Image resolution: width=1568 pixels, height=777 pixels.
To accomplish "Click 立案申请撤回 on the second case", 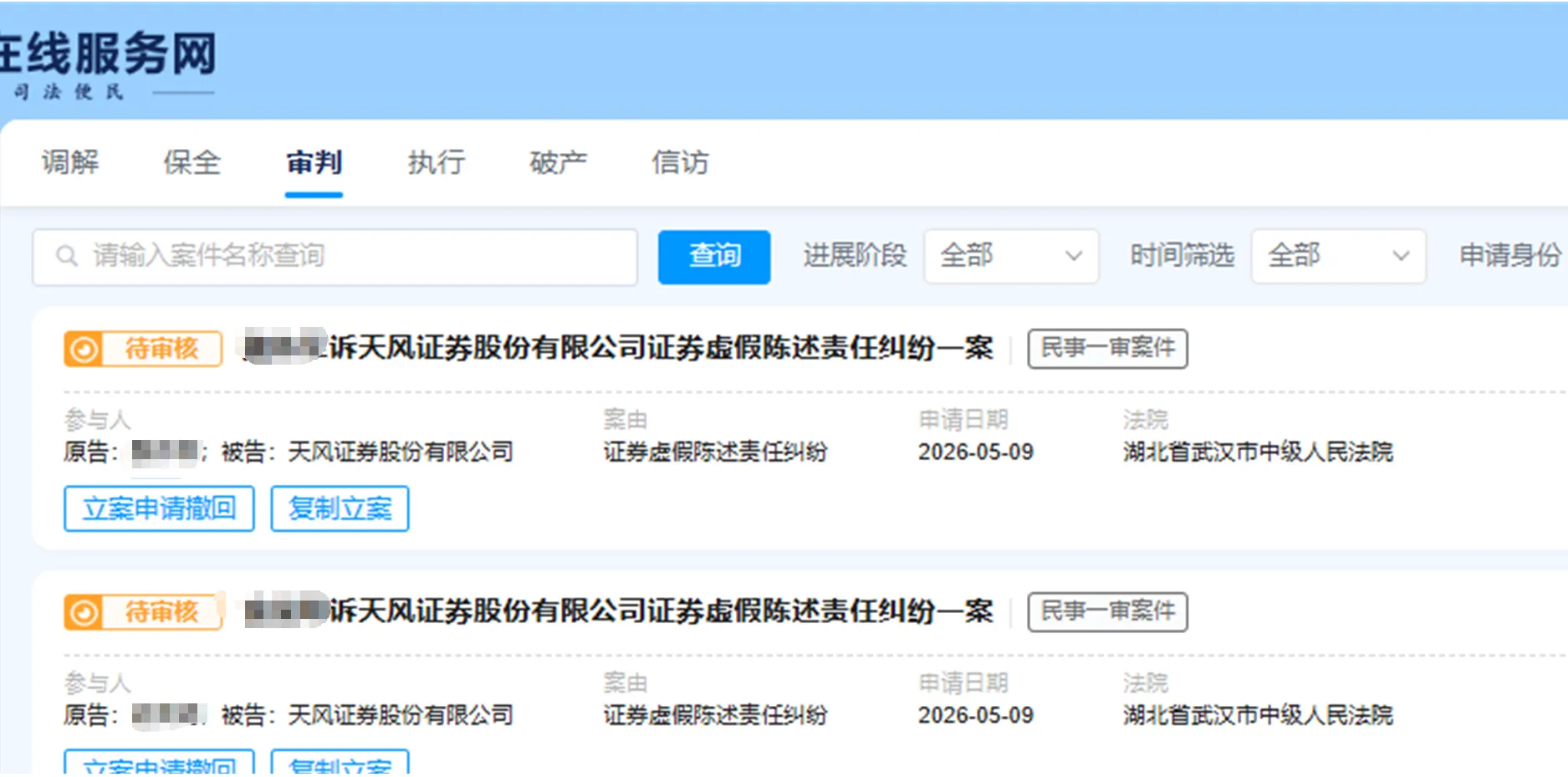I will pos(159,763).
